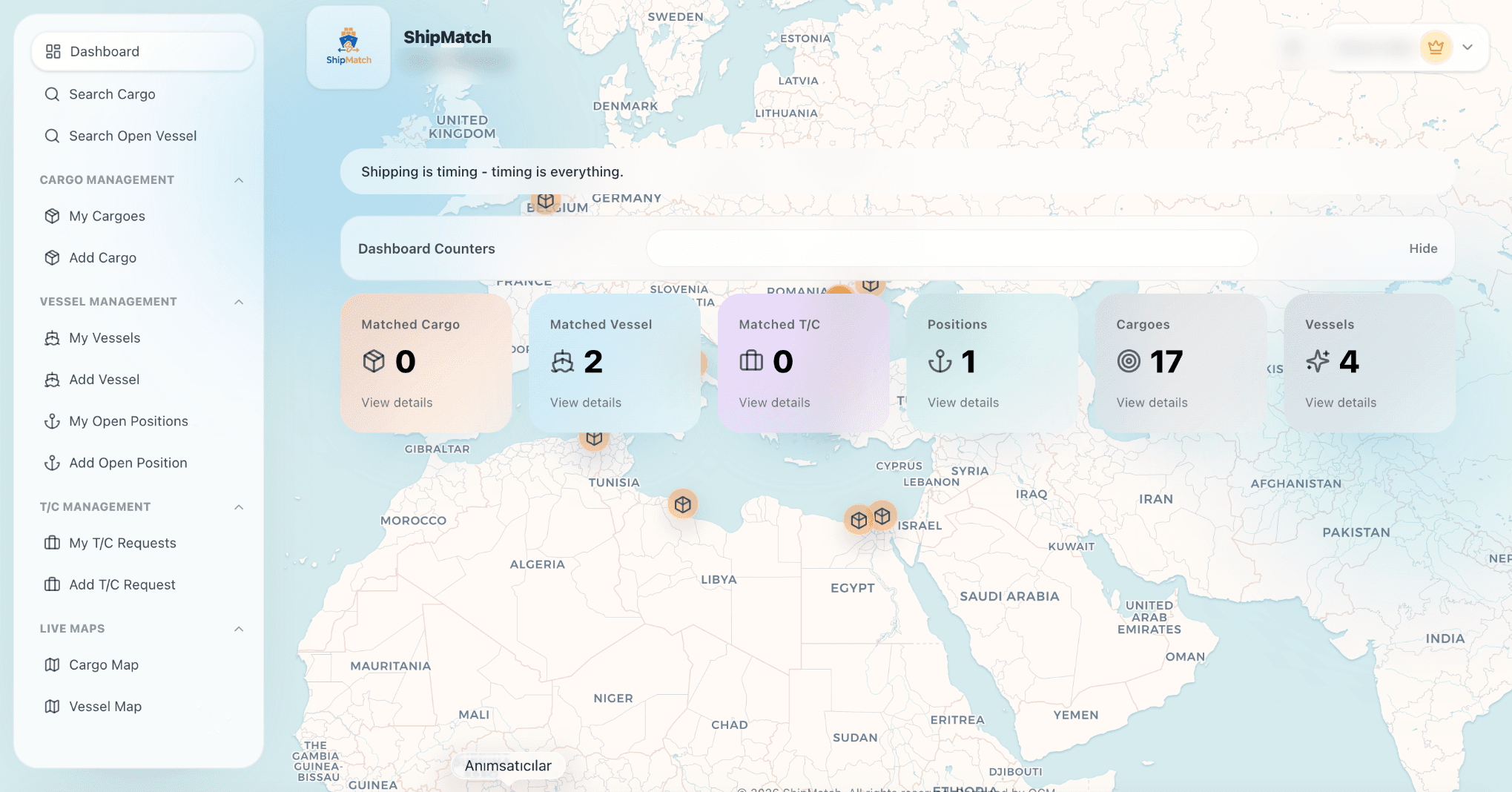The height and width of the screenshot is (792, 1512).
Task: Collapse the LIVE MAPS section
Action: [x=238, y=628]
